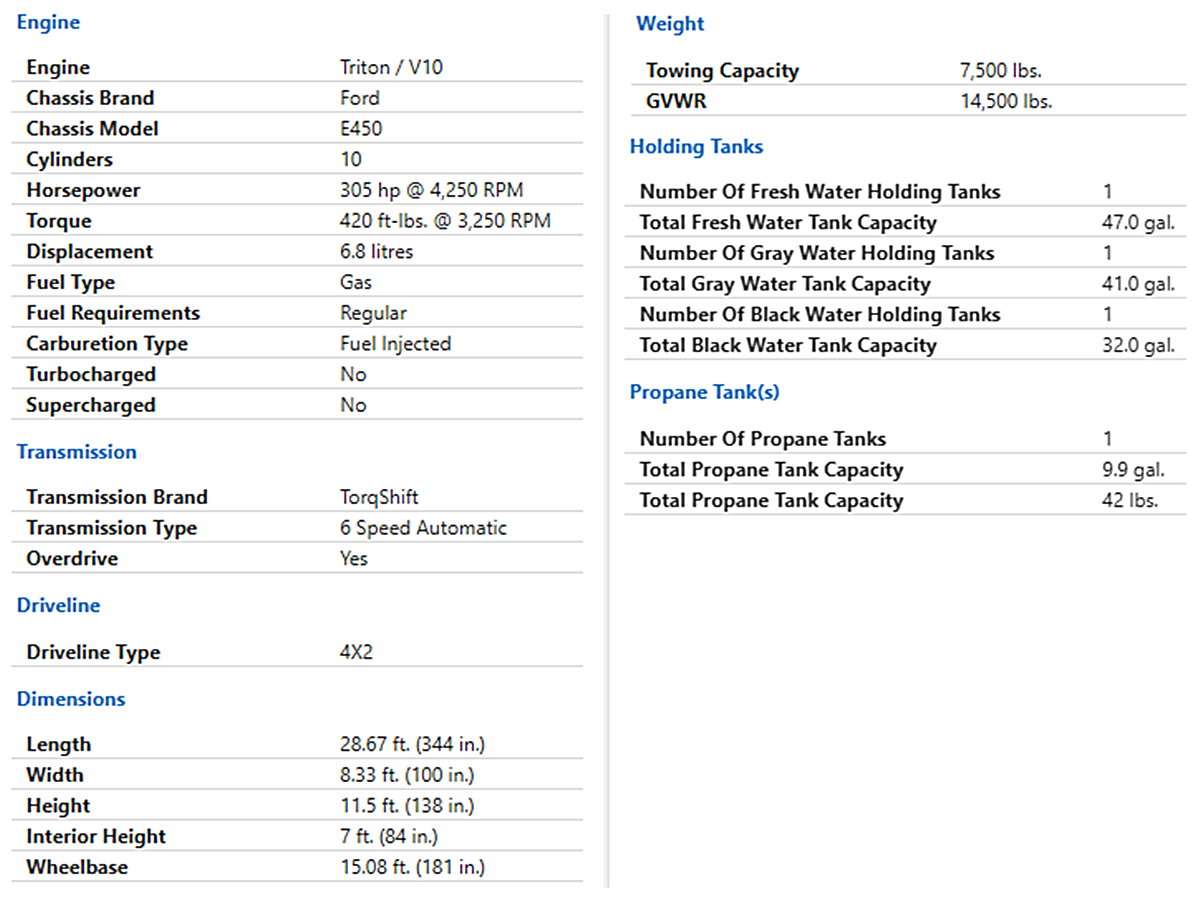Click the Wheelbase row label
The width and height of the screenshot is (1200, 900).
(x=77, y=867)
